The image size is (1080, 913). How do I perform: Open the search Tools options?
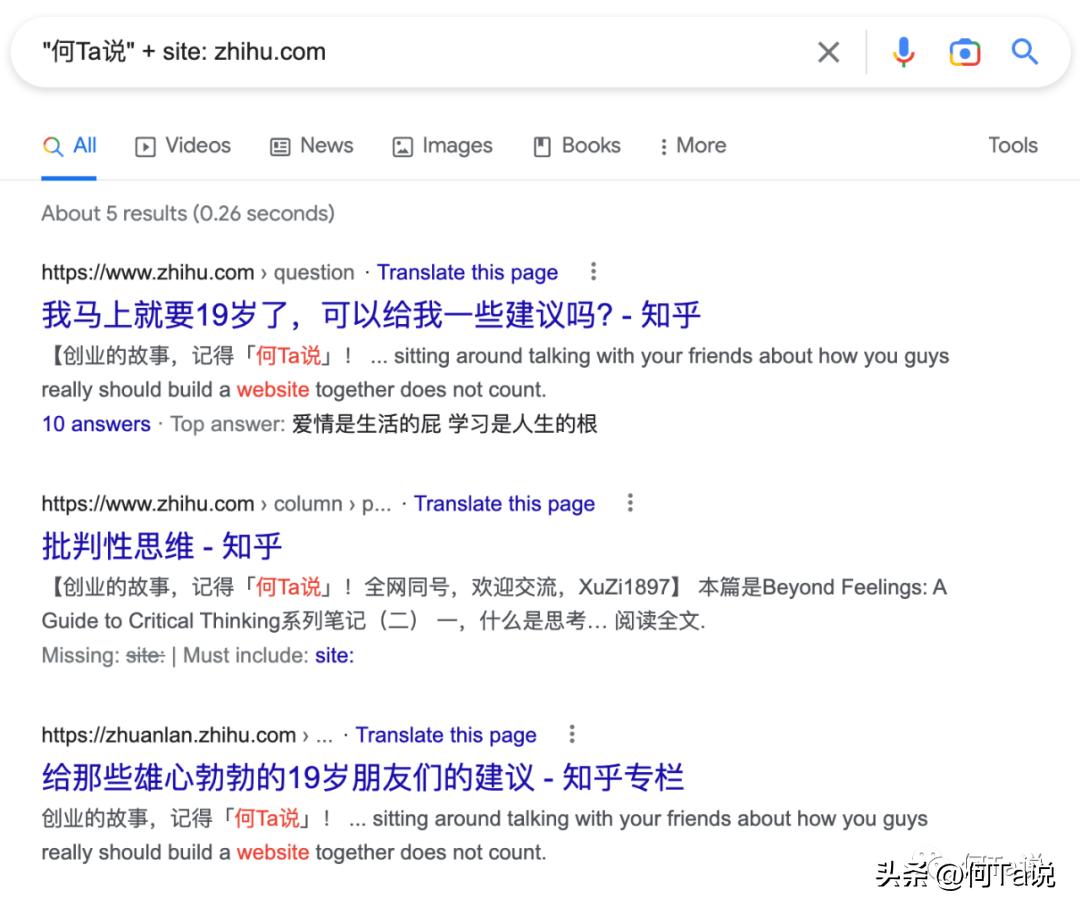[x=1012, y=146]
